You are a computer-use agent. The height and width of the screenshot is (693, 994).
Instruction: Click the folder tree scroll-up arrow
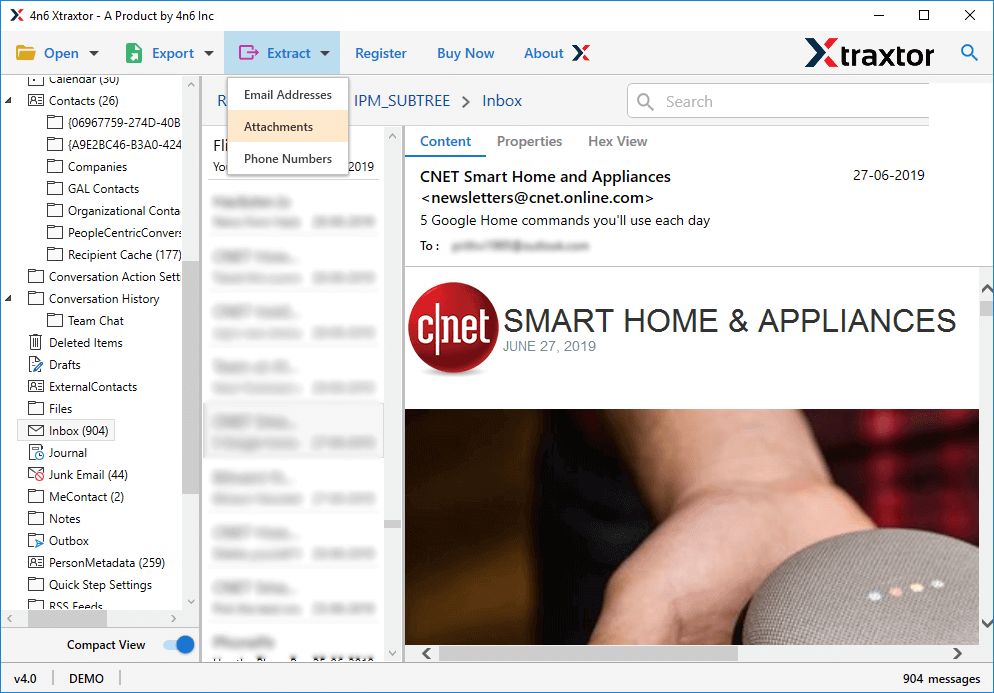click(191, 84)
